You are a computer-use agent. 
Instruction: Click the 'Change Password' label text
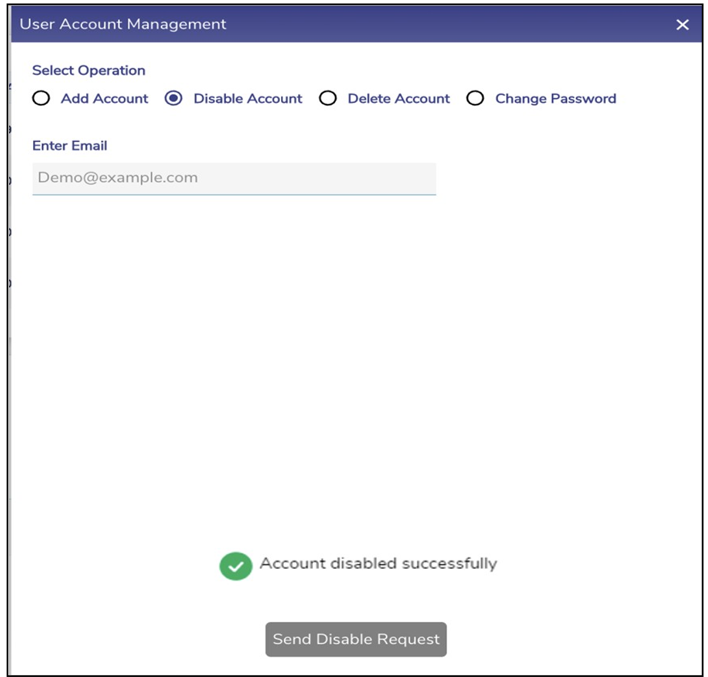point(555,99)
